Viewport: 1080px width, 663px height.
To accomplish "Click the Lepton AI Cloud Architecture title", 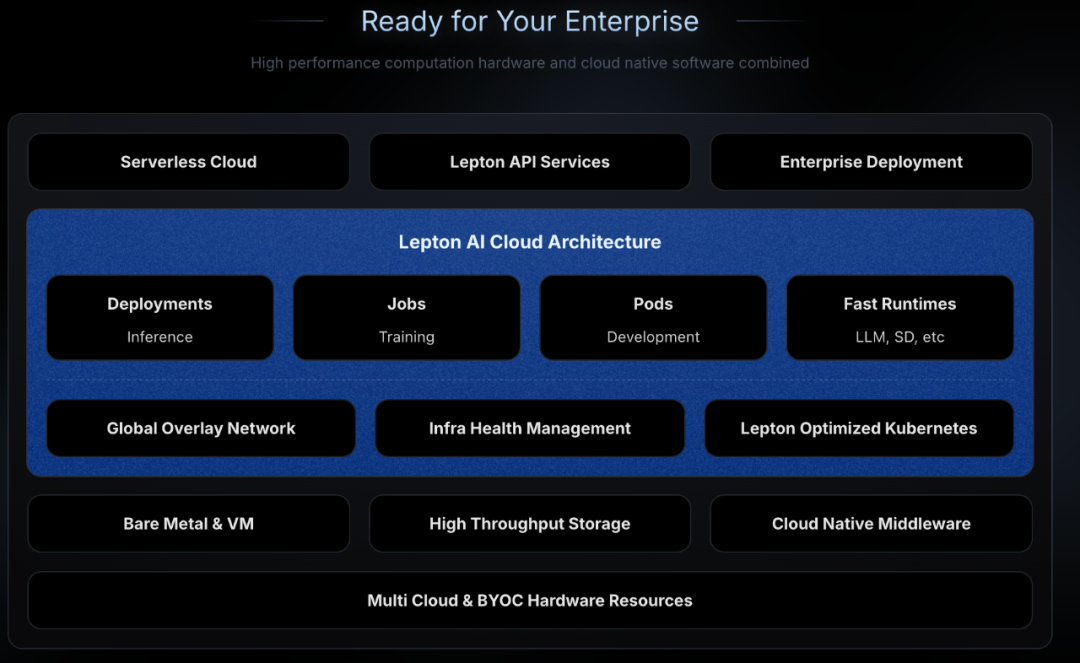I will click(x=530, y=242).
